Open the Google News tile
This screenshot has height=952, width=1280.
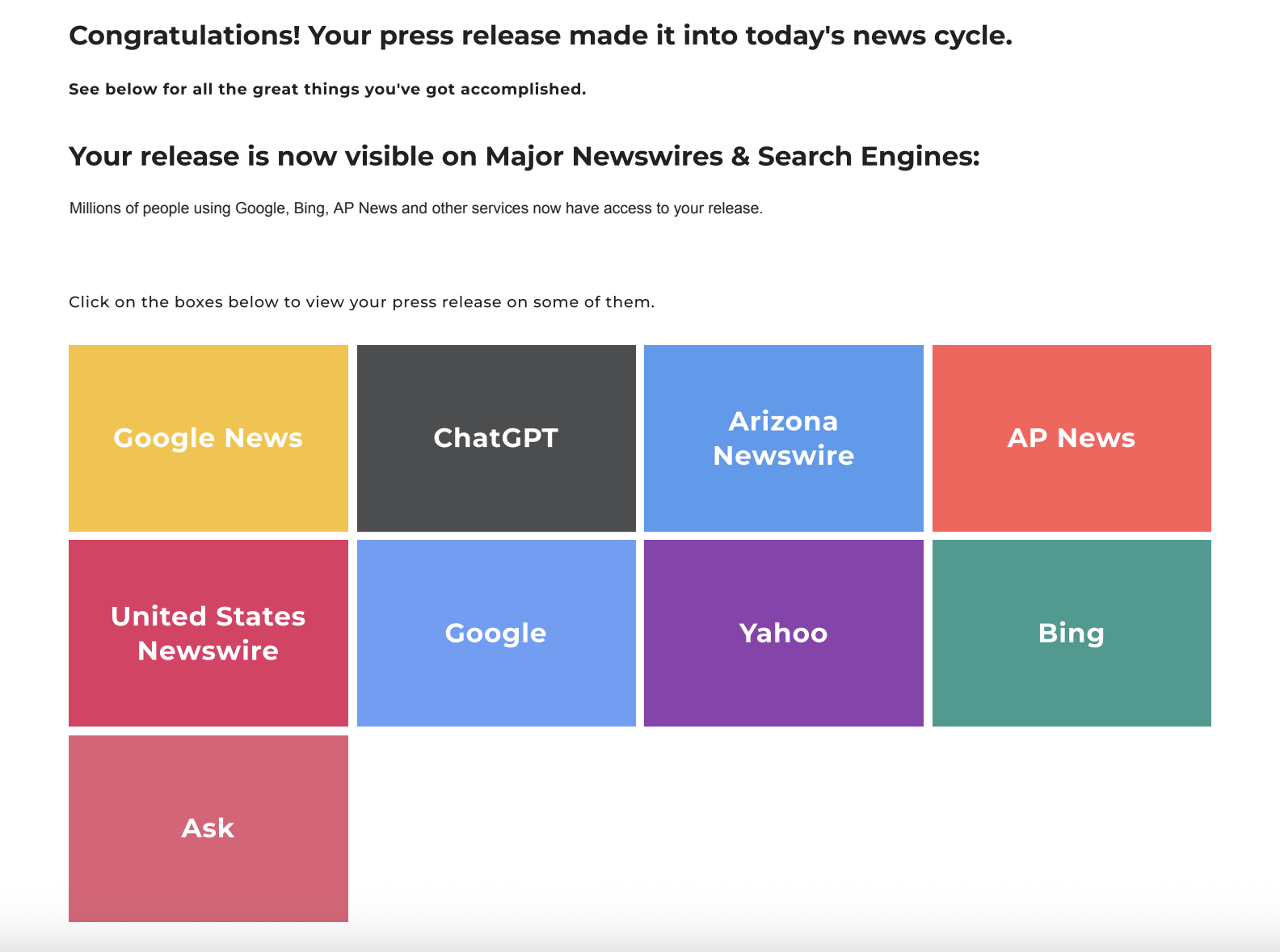(x=208, y=438)
